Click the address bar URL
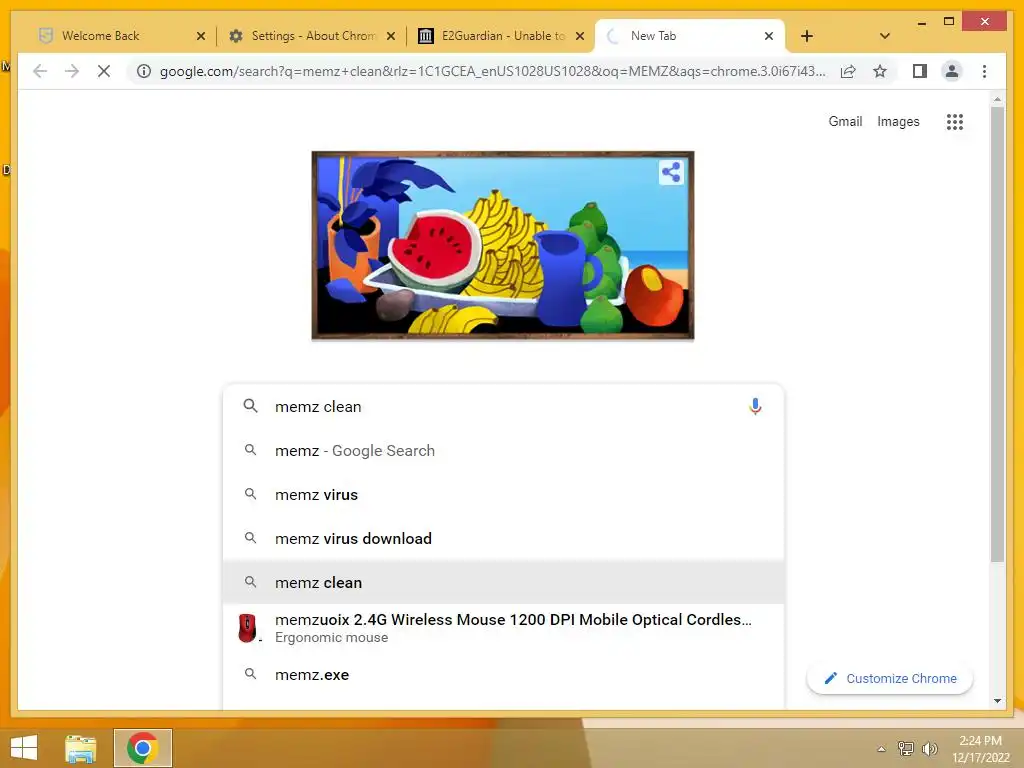Viewport: 1024px width, 768px height. coord(492,71)
